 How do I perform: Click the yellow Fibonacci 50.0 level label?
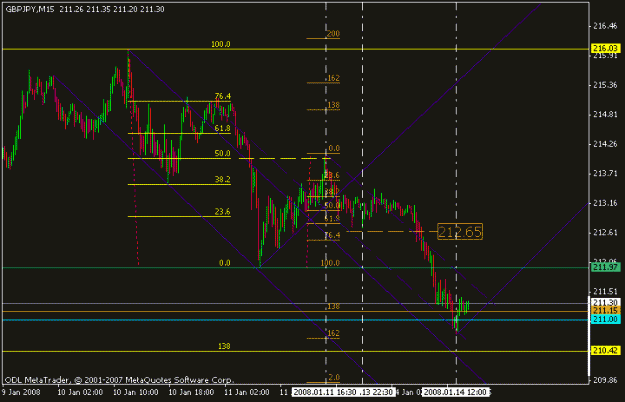pos(222,153)
